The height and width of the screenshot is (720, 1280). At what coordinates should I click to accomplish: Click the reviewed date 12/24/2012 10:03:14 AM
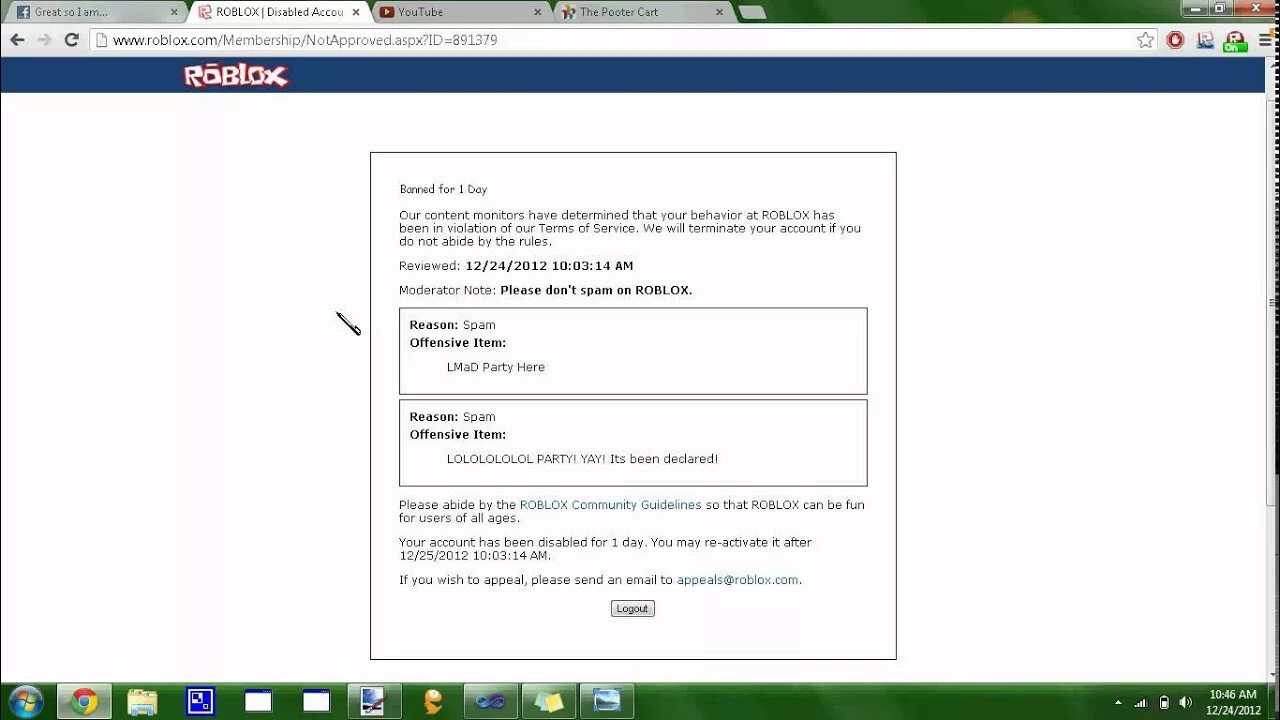549,266
